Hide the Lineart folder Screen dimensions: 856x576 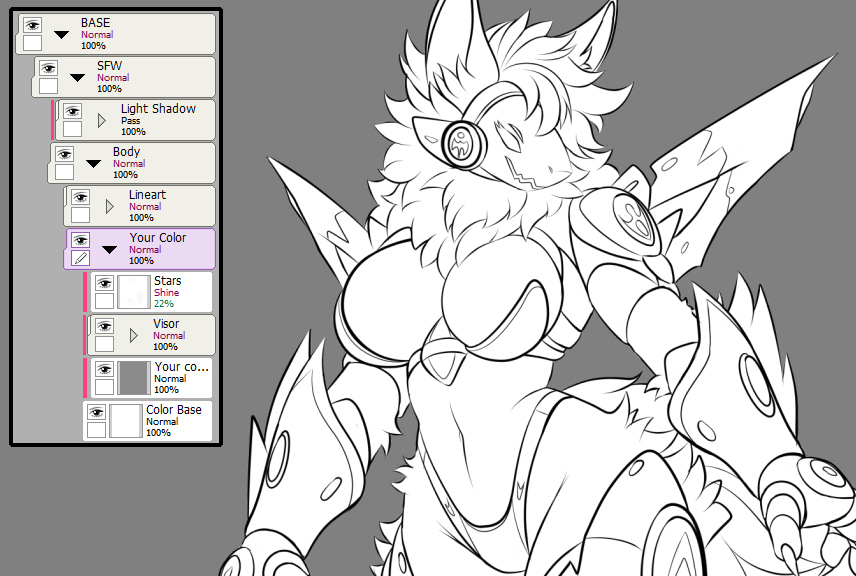pos(80,197)
